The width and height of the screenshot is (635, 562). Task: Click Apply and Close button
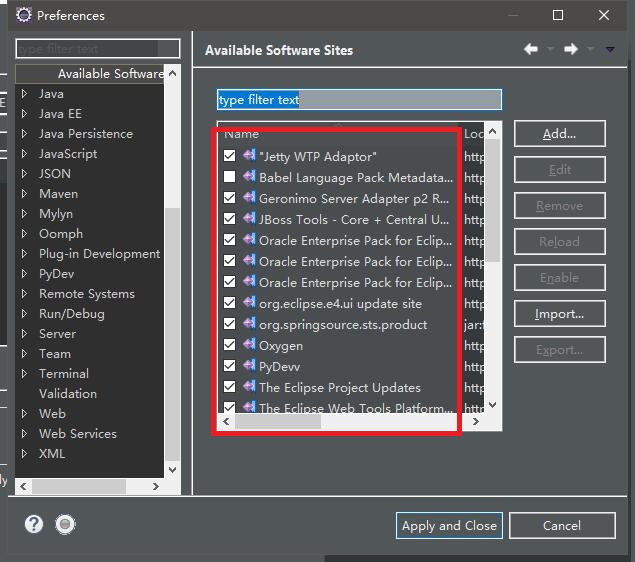tap(449, 526)
